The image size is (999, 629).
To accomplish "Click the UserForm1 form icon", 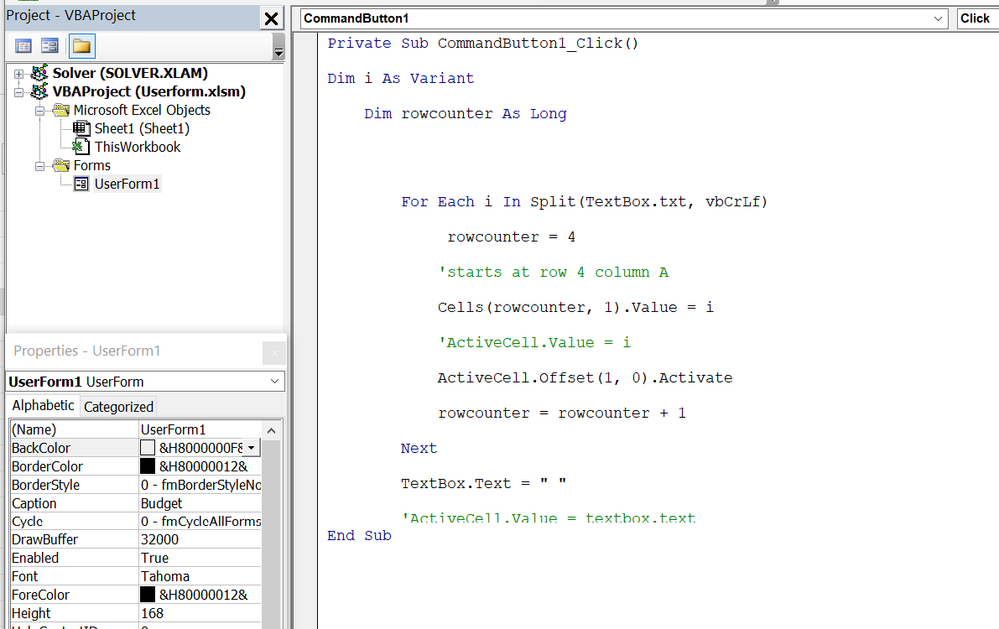I will point(80,183).
